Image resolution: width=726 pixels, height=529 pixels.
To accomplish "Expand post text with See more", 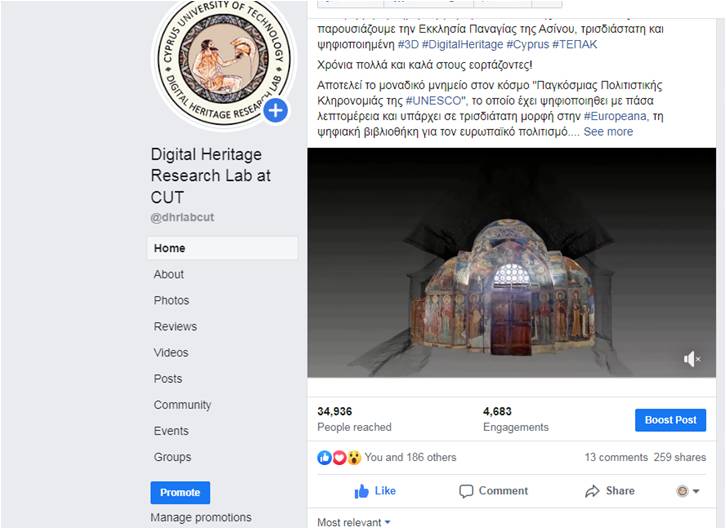I will (x=608, y=132).
